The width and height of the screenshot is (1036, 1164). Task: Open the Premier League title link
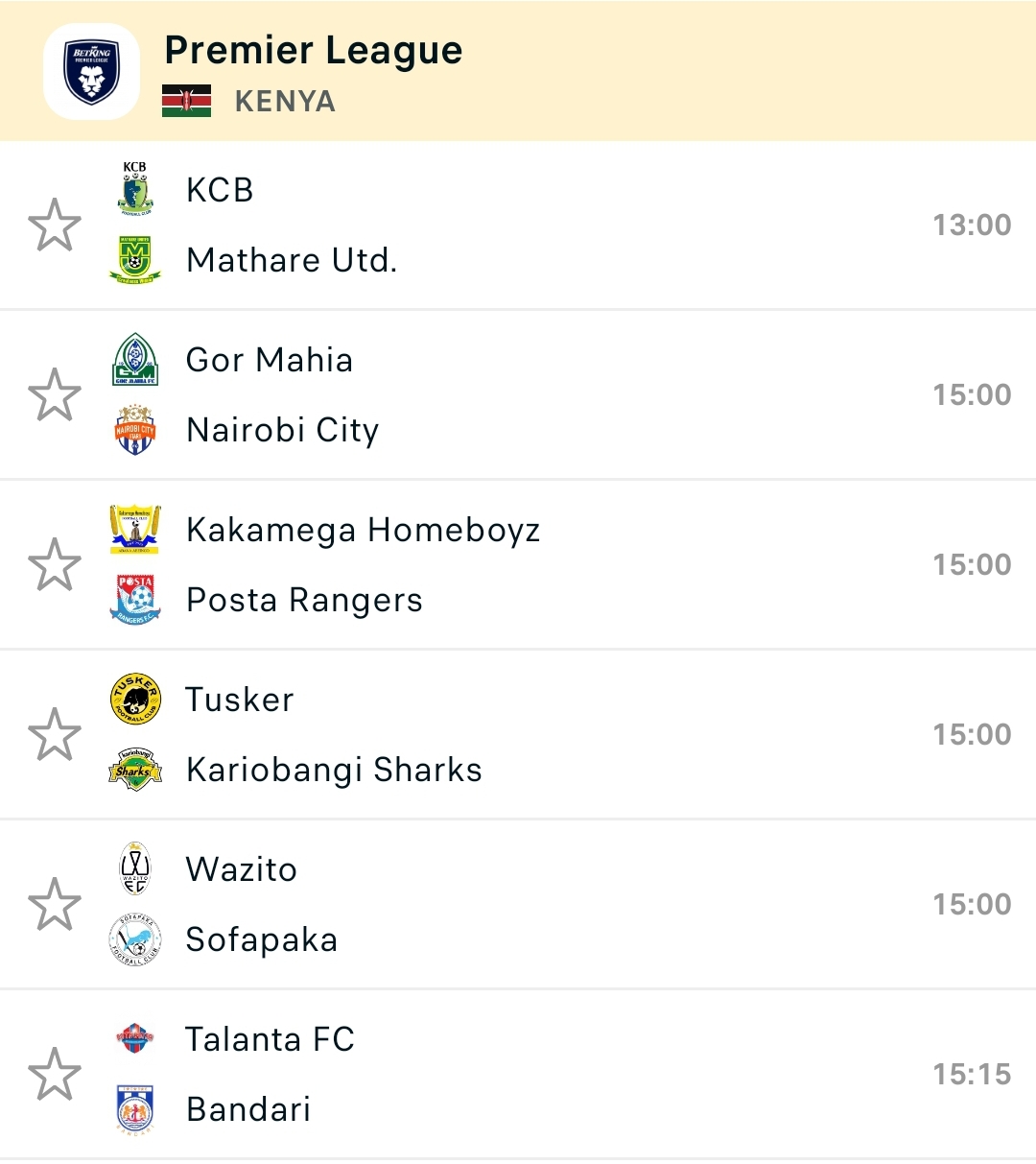[313, 50]
